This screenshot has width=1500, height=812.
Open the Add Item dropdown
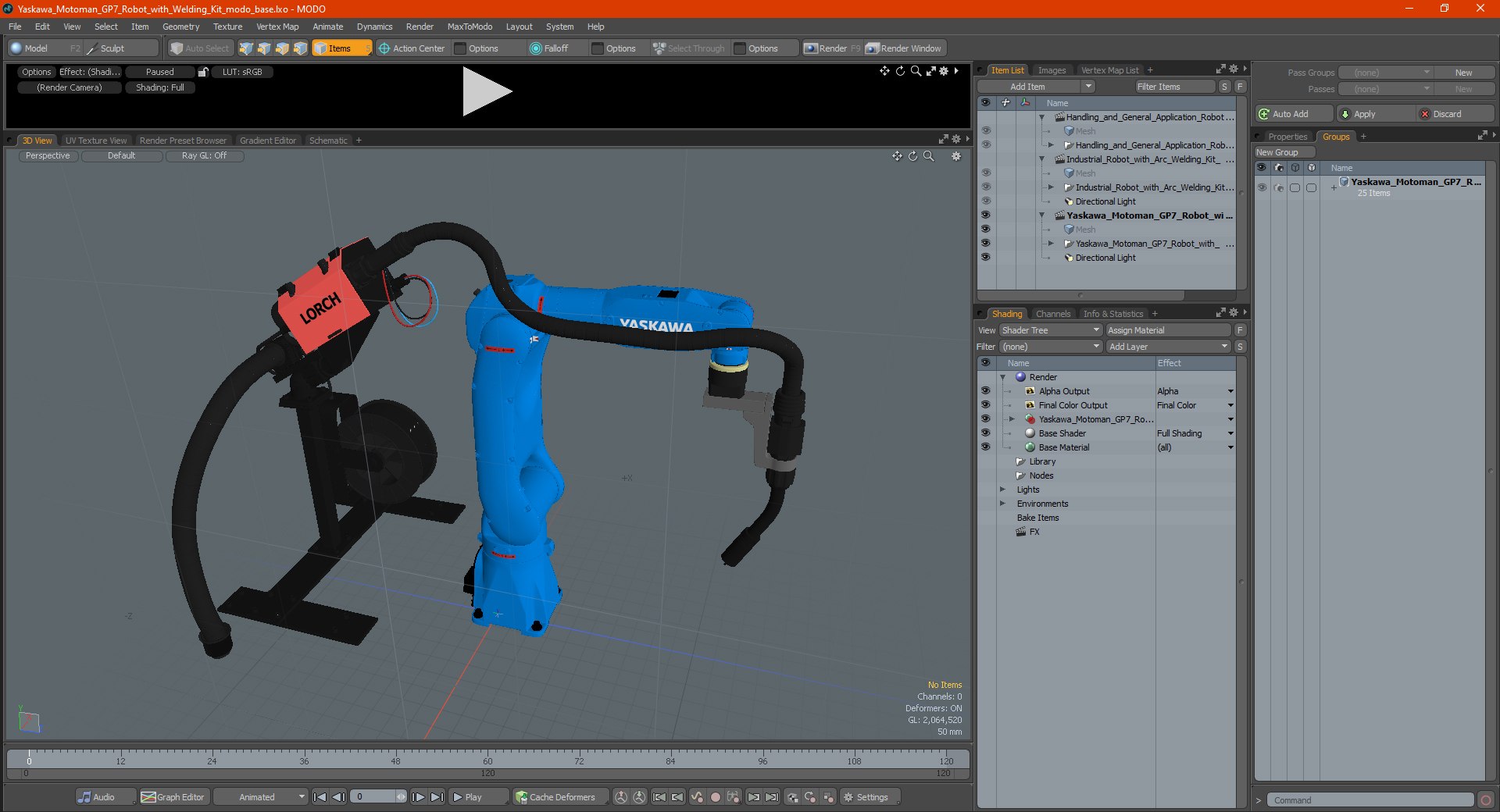pos(1037,87)
